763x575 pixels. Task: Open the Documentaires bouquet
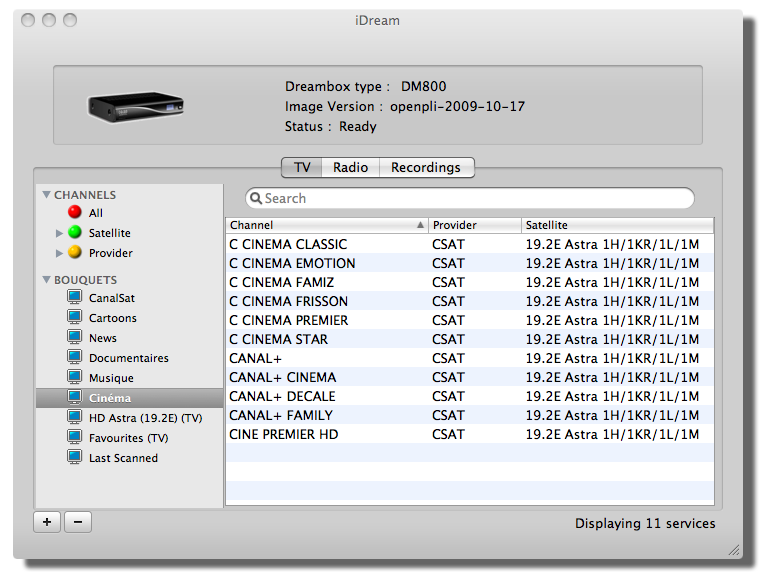[129, 358]
